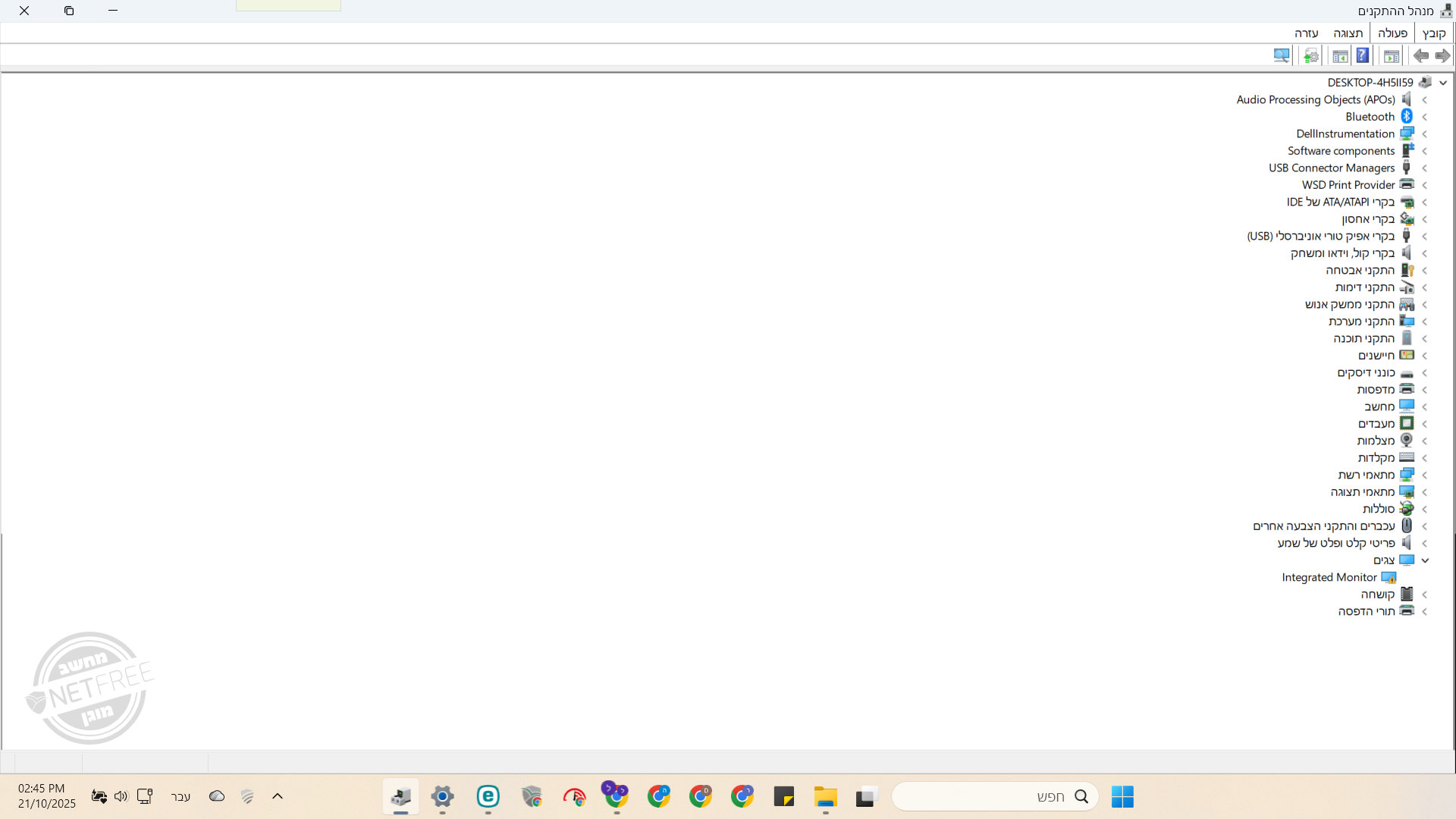The height and width of the screenshot is (819, 1456).
Task: Open the blue question mark Help icon
Action: pos(1363,56)
